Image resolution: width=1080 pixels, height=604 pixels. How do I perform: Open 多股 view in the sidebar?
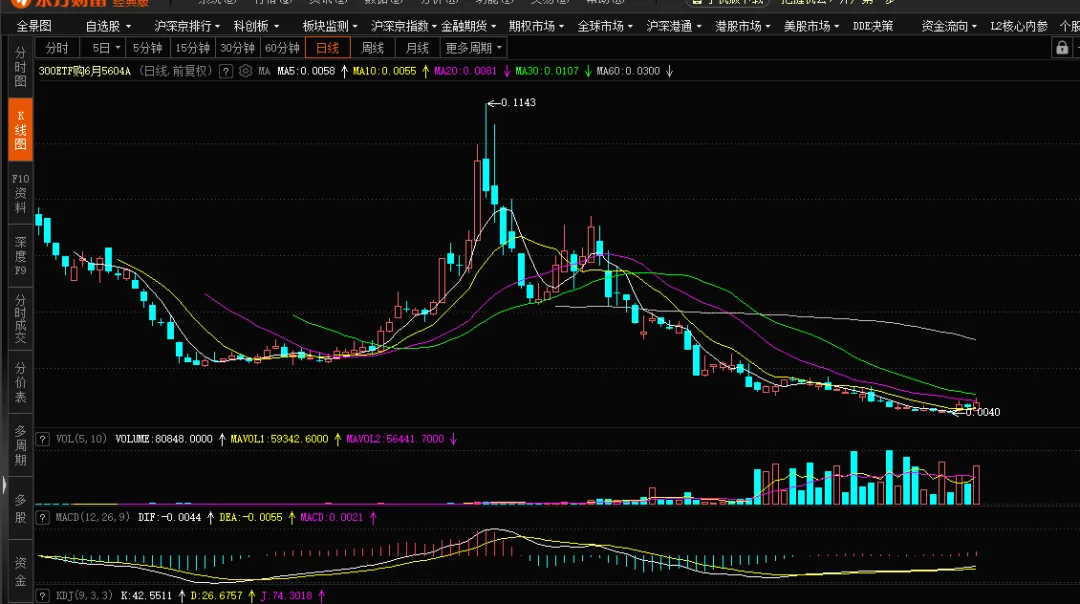click(x=20, y=508)
